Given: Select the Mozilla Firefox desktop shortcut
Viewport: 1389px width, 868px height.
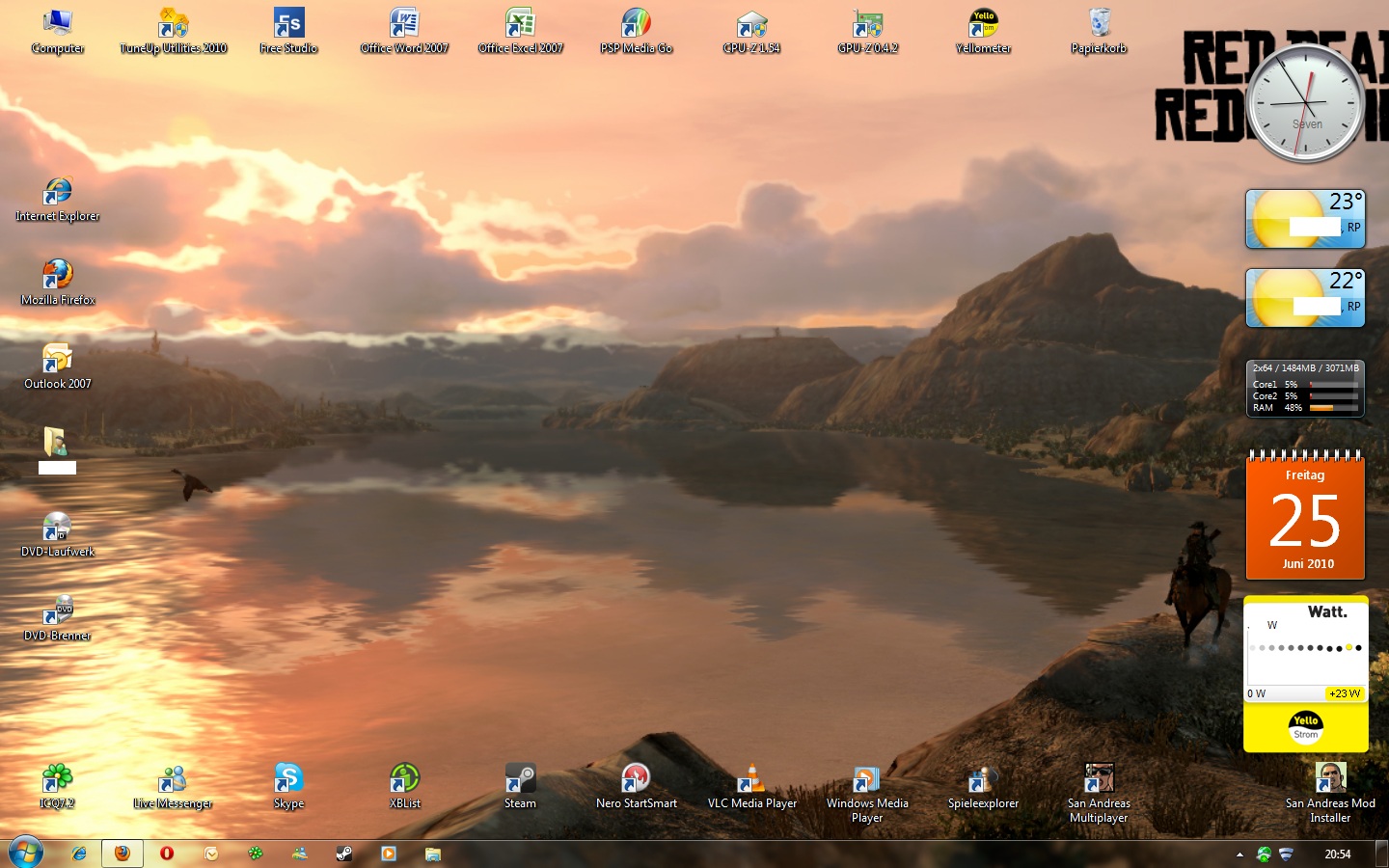Looking at the screenshot, I should click(58, 283).
